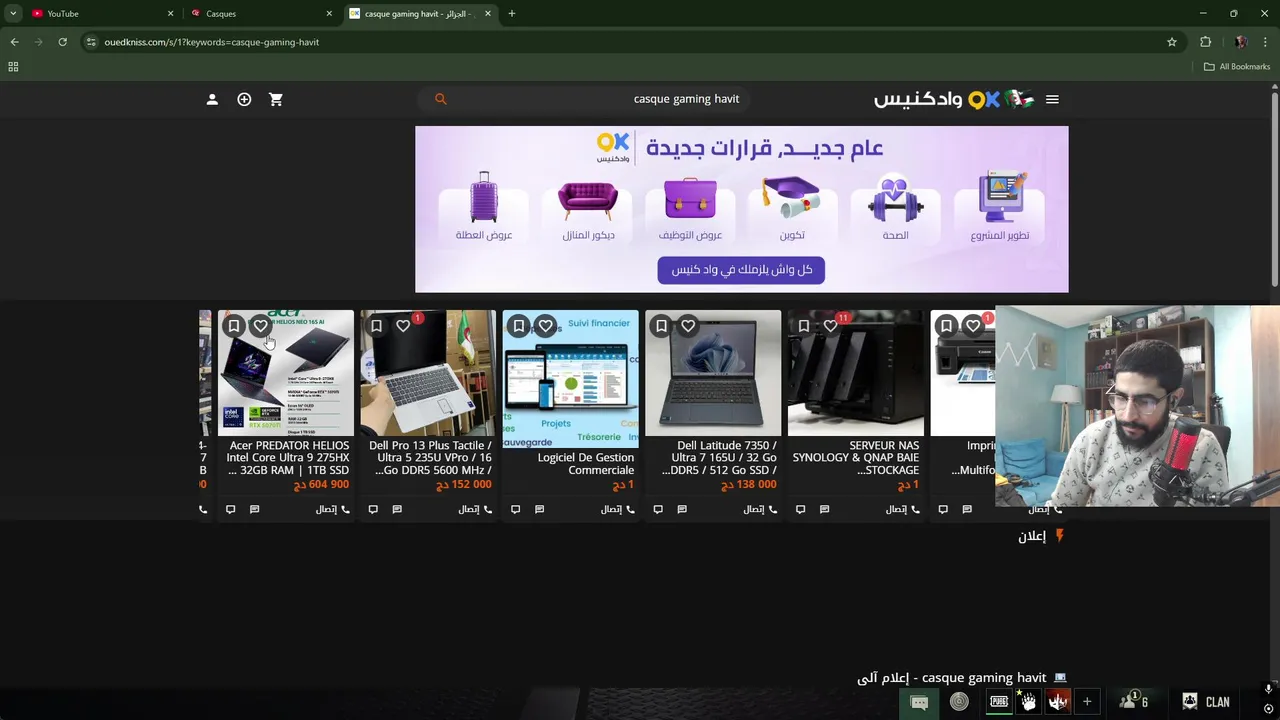Open comment icon on Acer PREDATOR ad

tap(230, 509)
